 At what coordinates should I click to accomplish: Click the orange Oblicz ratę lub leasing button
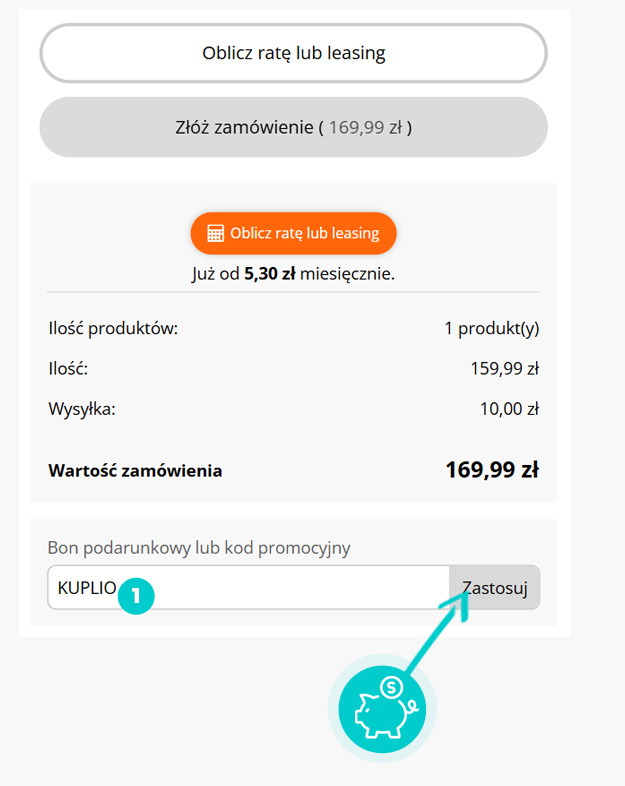point(293,233)
